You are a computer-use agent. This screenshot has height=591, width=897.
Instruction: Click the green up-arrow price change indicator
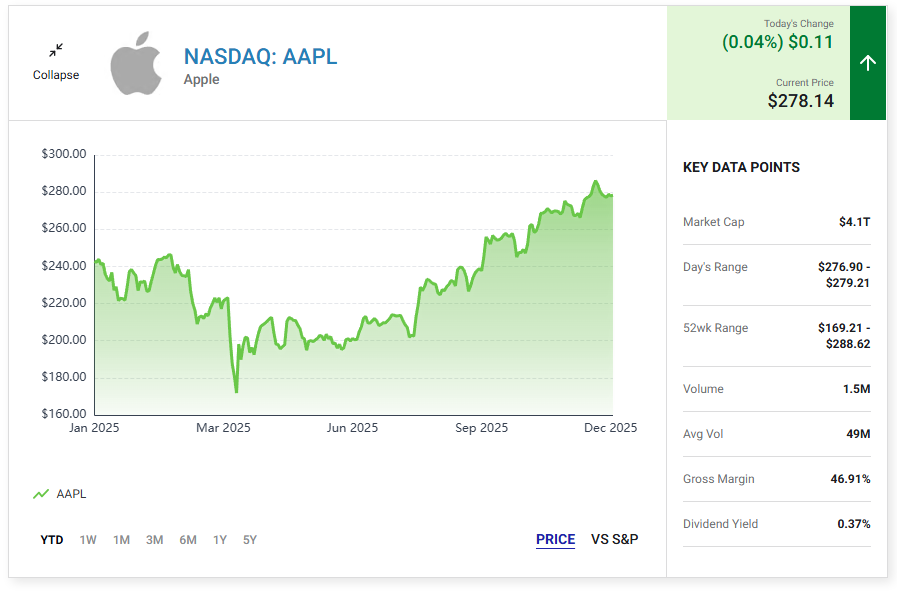tap(867, 63)
